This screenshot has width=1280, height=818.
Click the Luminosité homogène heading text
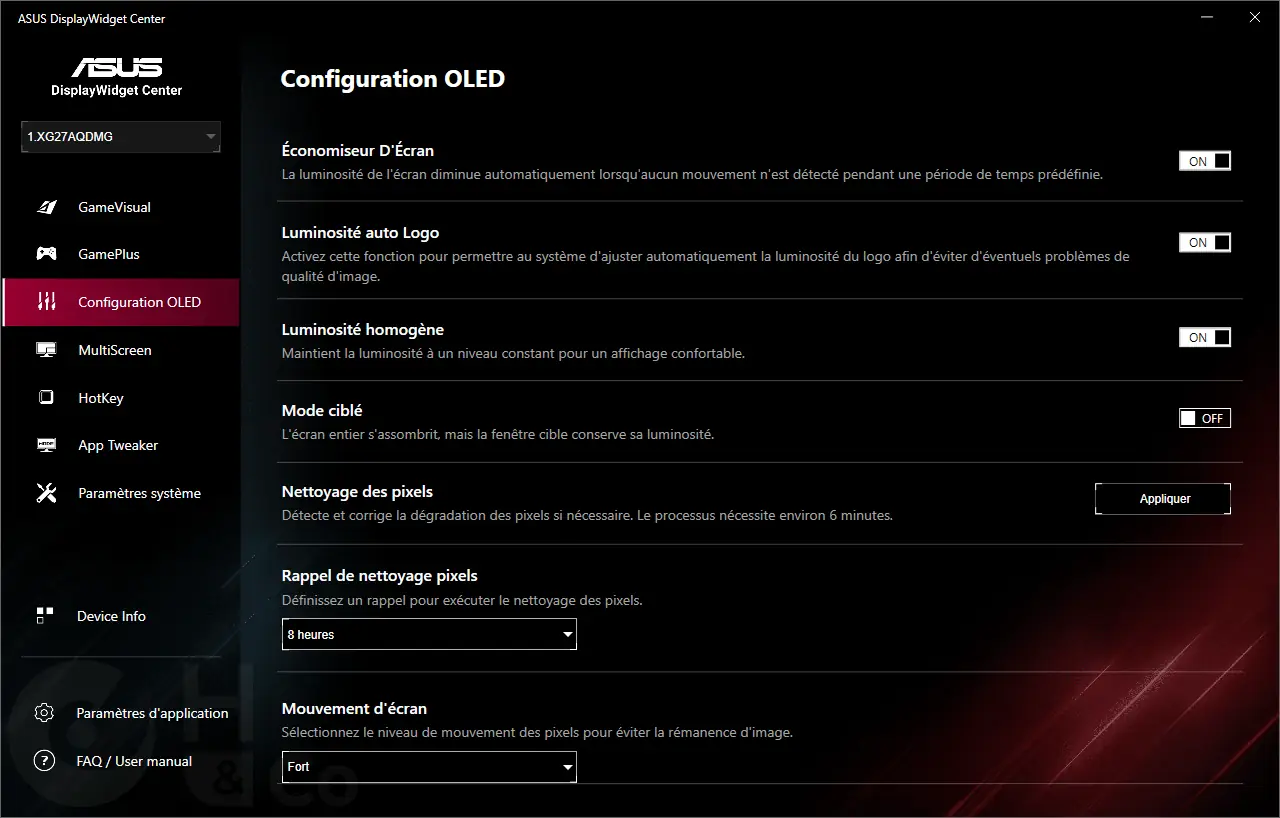point(363,329)
